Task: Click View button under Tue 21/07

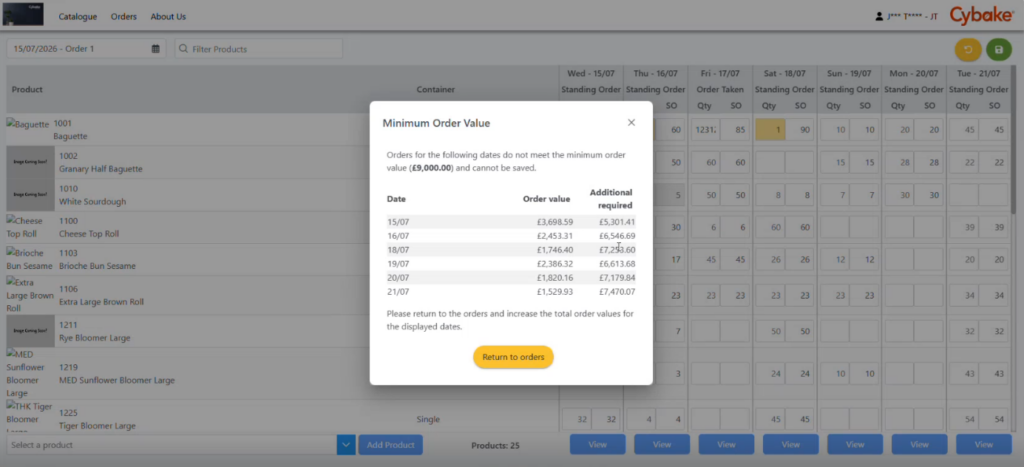Action: click(984, 445)
